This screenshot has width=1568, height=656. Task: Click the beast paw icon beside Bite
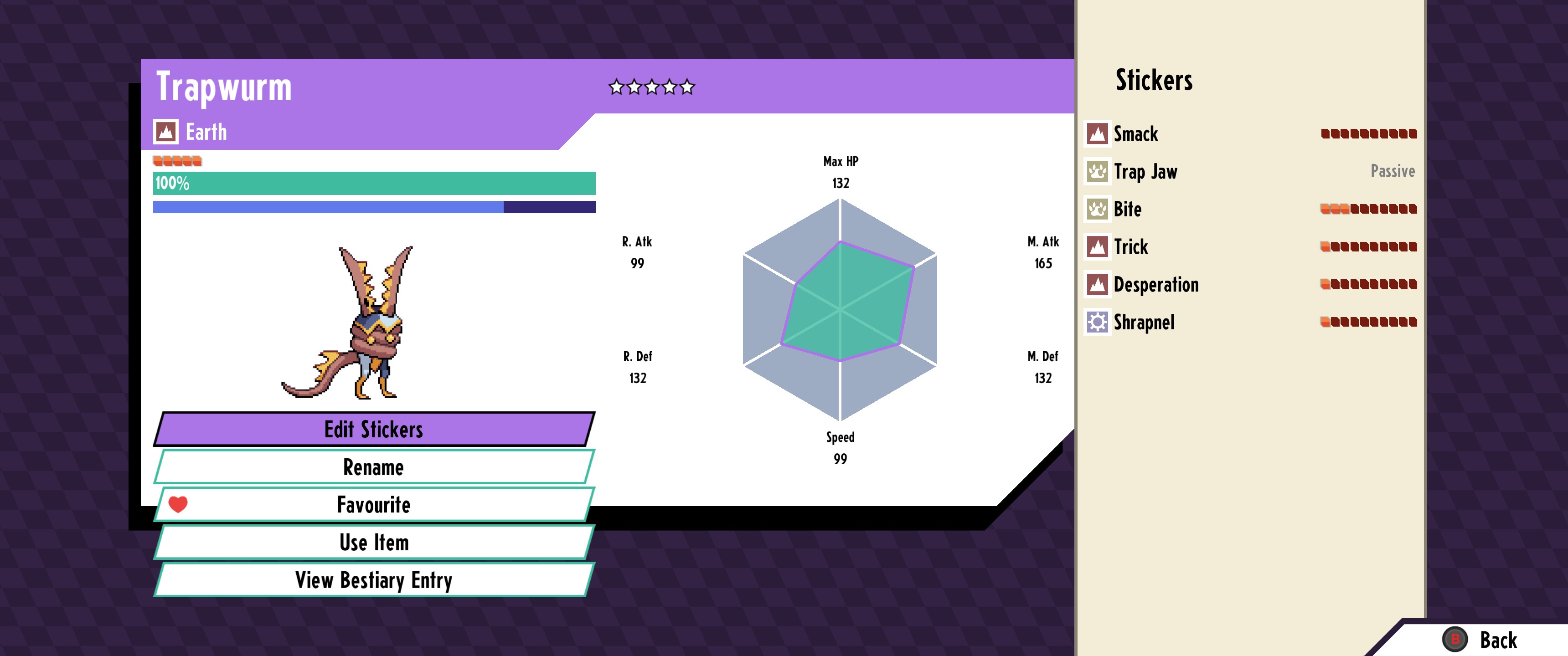tap(1097, 209)
